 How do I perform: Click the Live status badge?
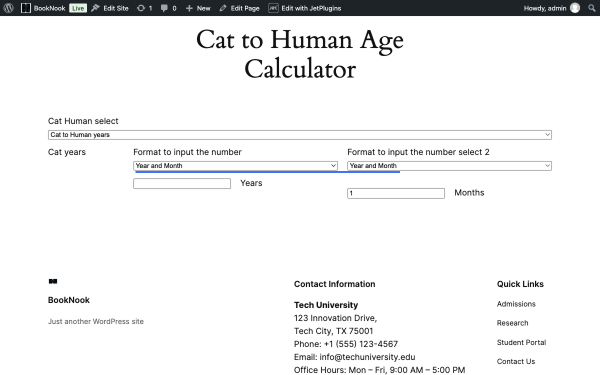point(78,8)
